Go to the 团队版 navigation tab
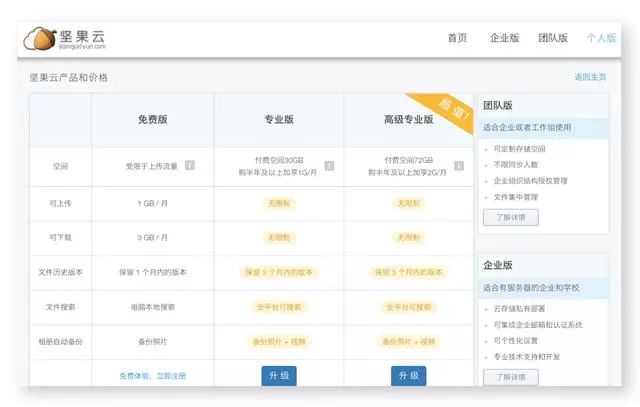 (553, 38)
